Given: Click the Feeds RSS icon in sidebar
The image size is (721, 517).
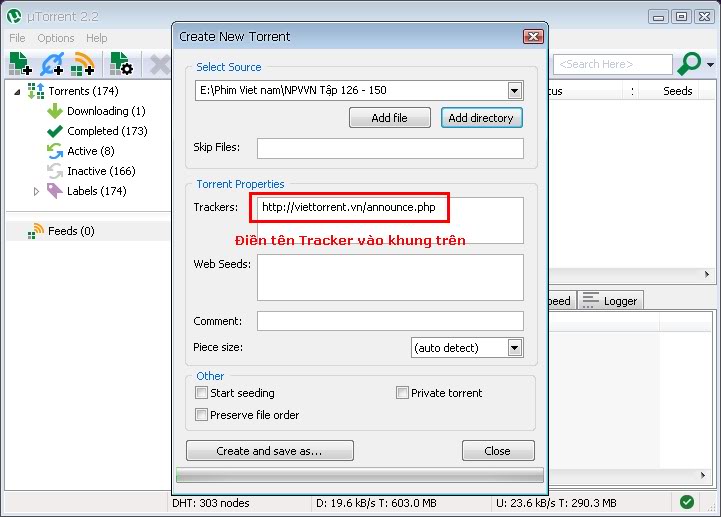Looking at the screenshot, I should tap(35, 231).
